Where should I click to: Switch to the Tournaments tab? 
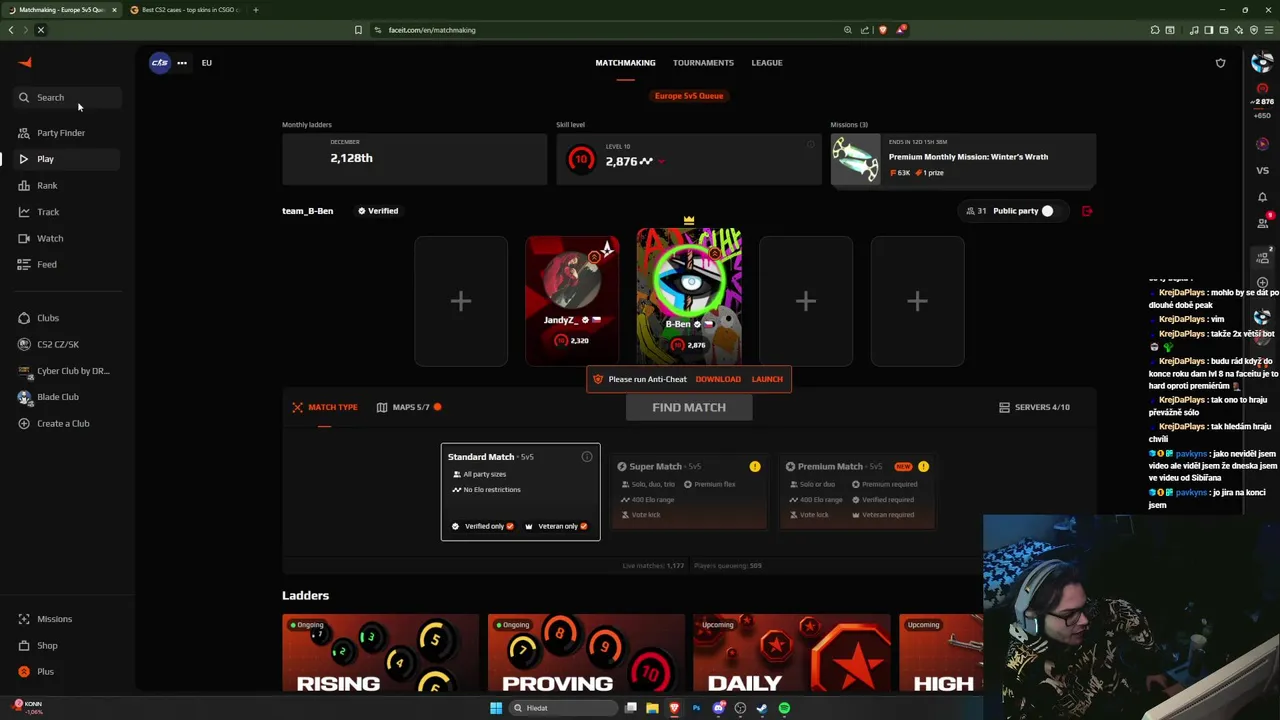pyautogui.click(x=703, y=62)
